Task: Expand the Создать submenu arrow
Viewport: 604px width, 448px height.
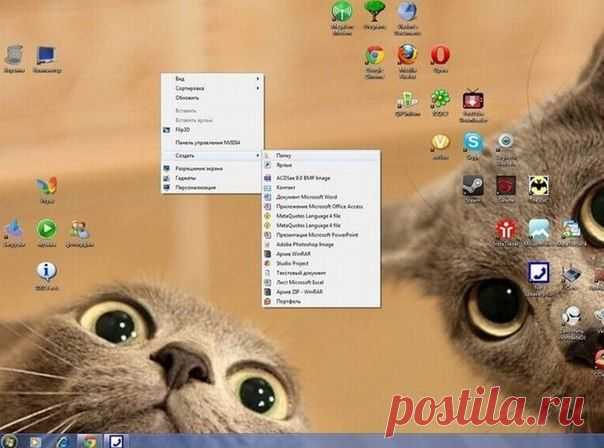Action: [258, 156]
